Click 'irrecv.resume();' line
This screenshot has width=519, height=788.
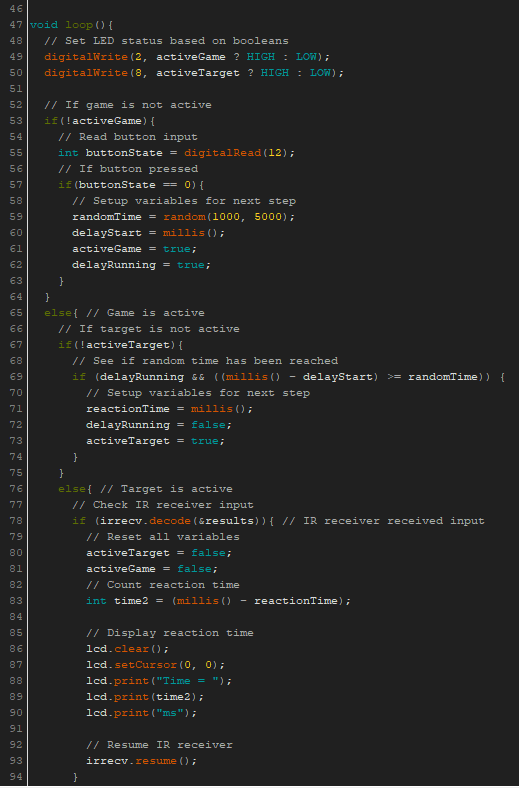(141, 761)
